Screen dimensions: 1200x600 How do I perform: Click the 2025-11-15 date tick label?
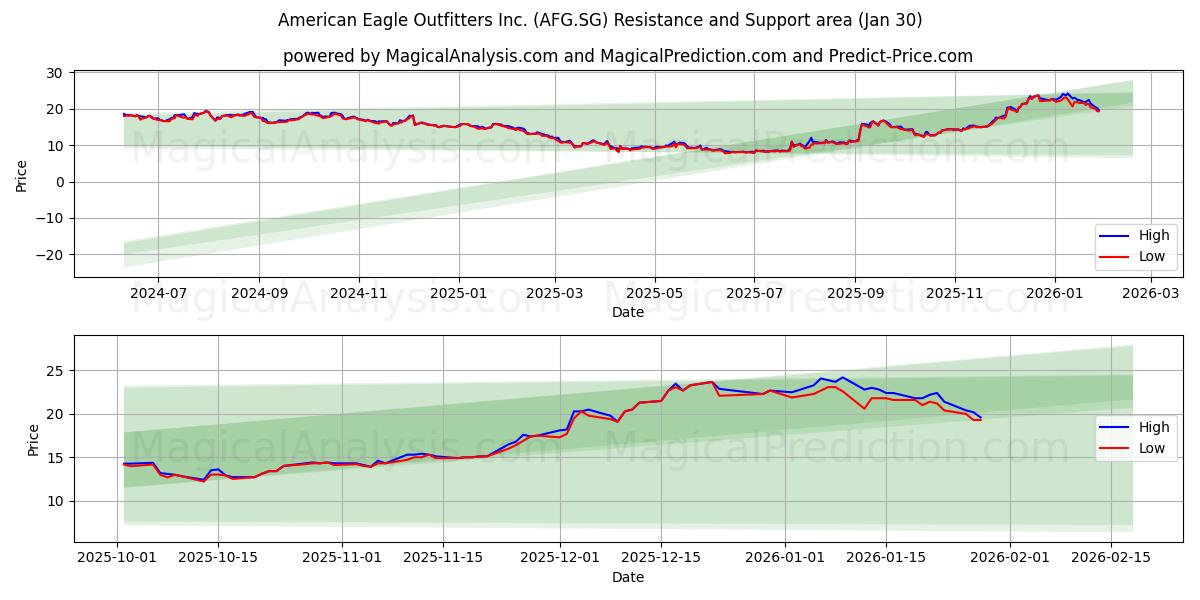(x=443, y=559)
